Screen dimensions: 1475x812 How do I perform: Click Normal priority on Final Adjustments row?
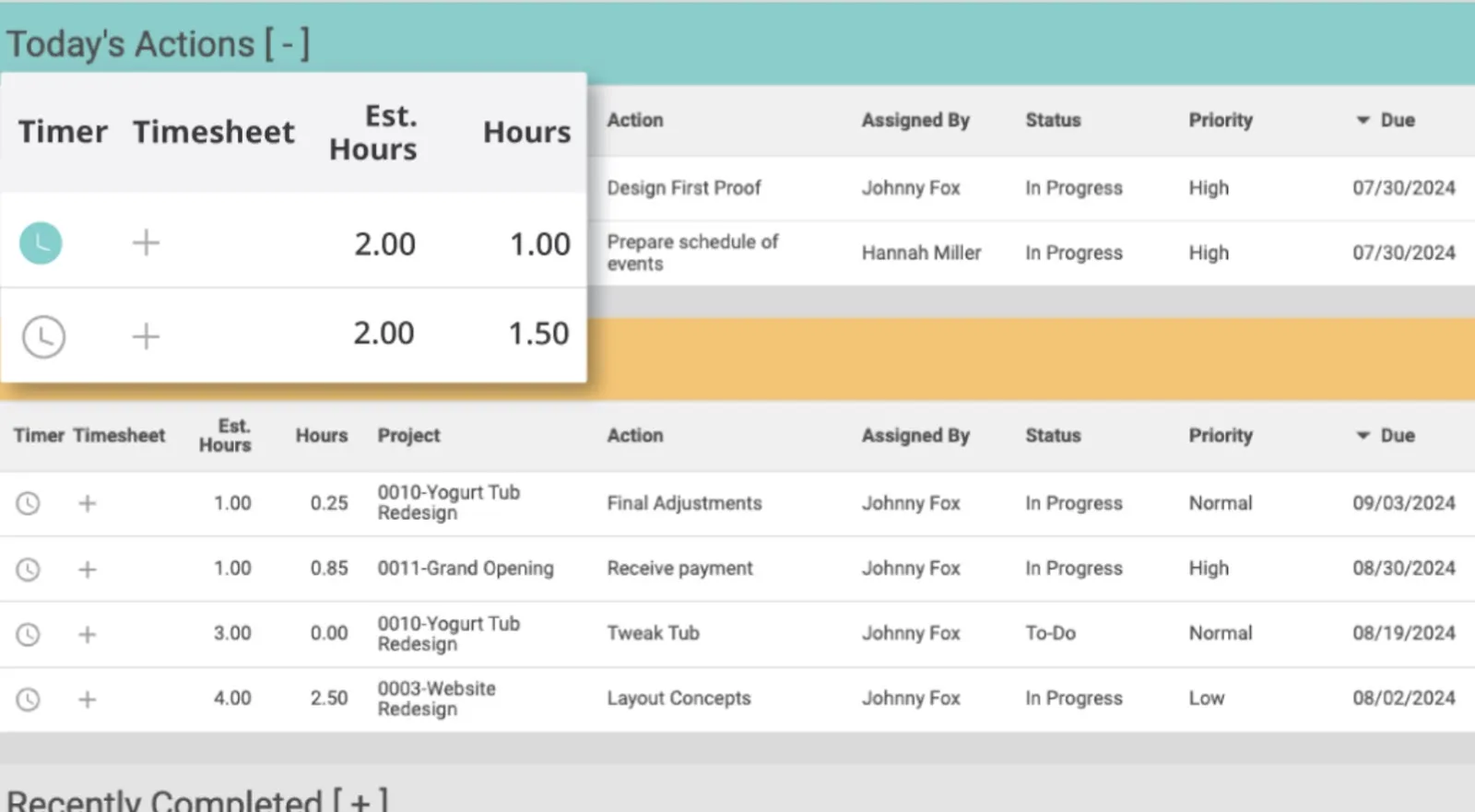click(1221, 503)
